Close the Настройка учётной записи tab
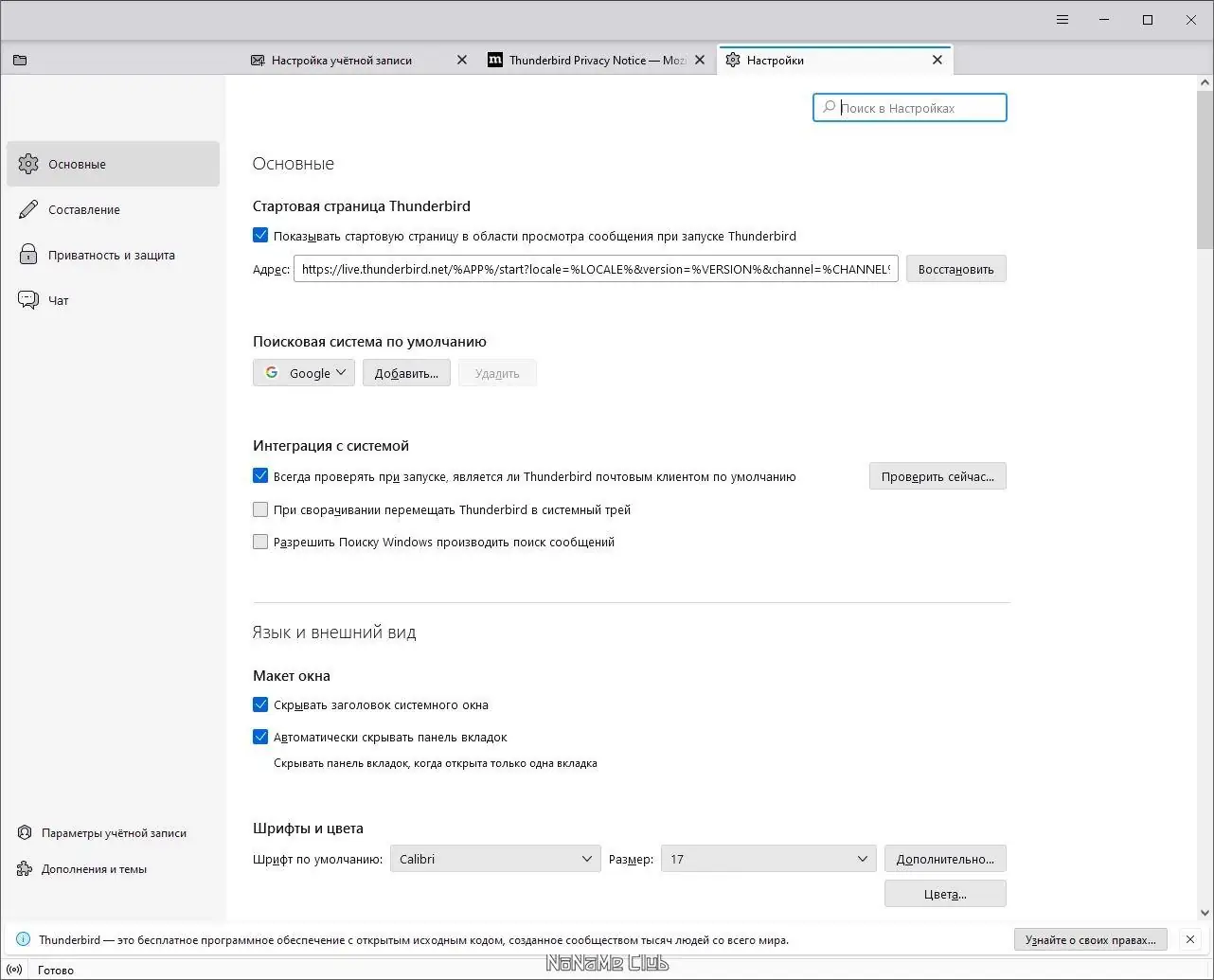The height and width of the screenshot is (980, 1214). [x=462, y=60]
